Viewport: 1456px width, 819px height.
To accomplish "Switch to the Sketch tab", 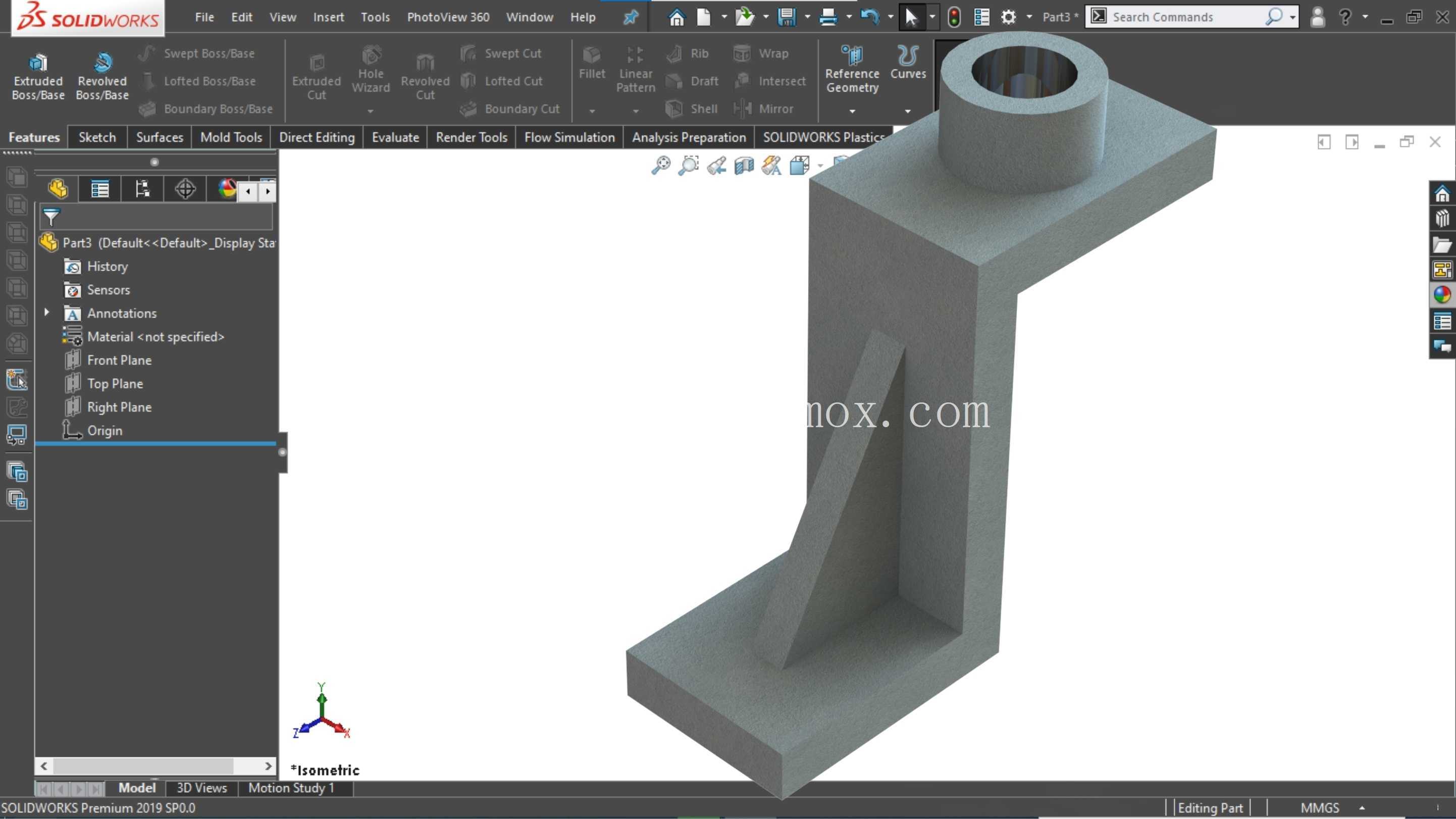I will tap(97, 137).
